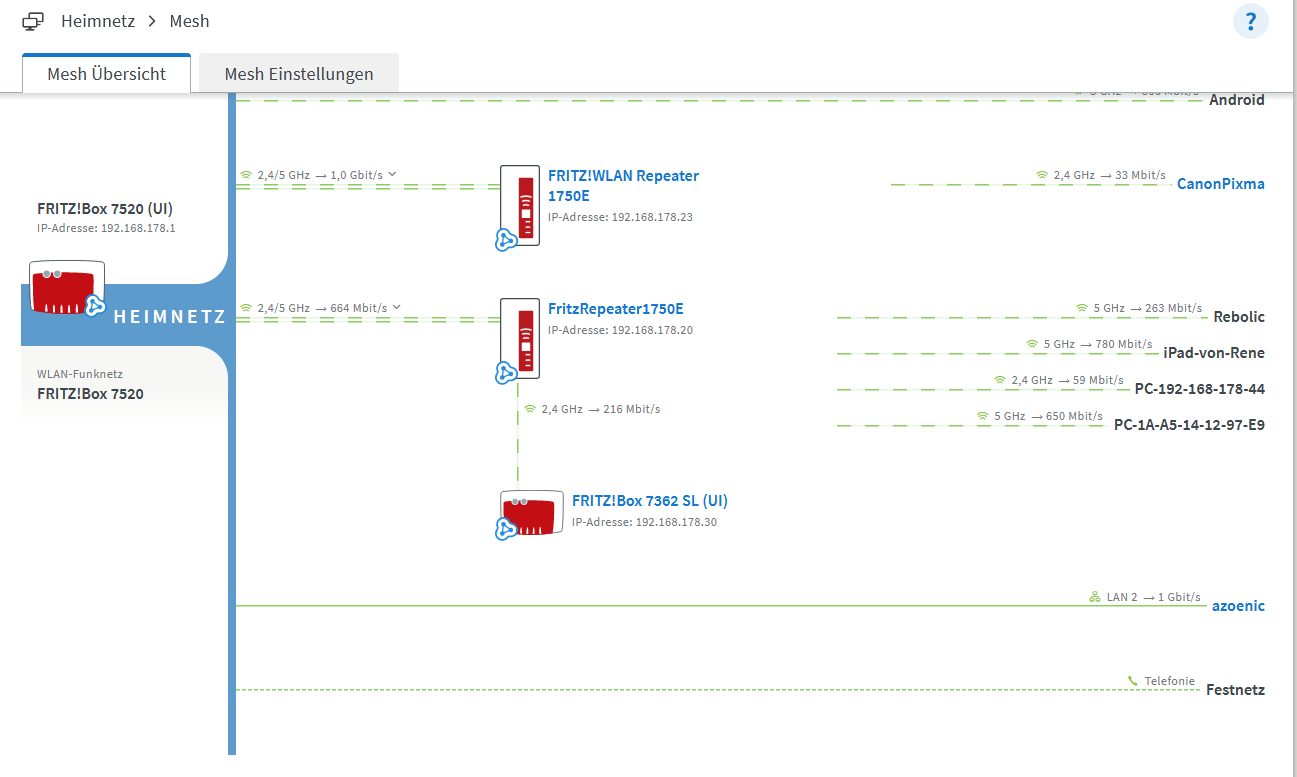The image size is (1297, 777).
Task: Click the Mesh badge on FRITZ!WLAN Repeater 1750E
Action: (504, 241)
